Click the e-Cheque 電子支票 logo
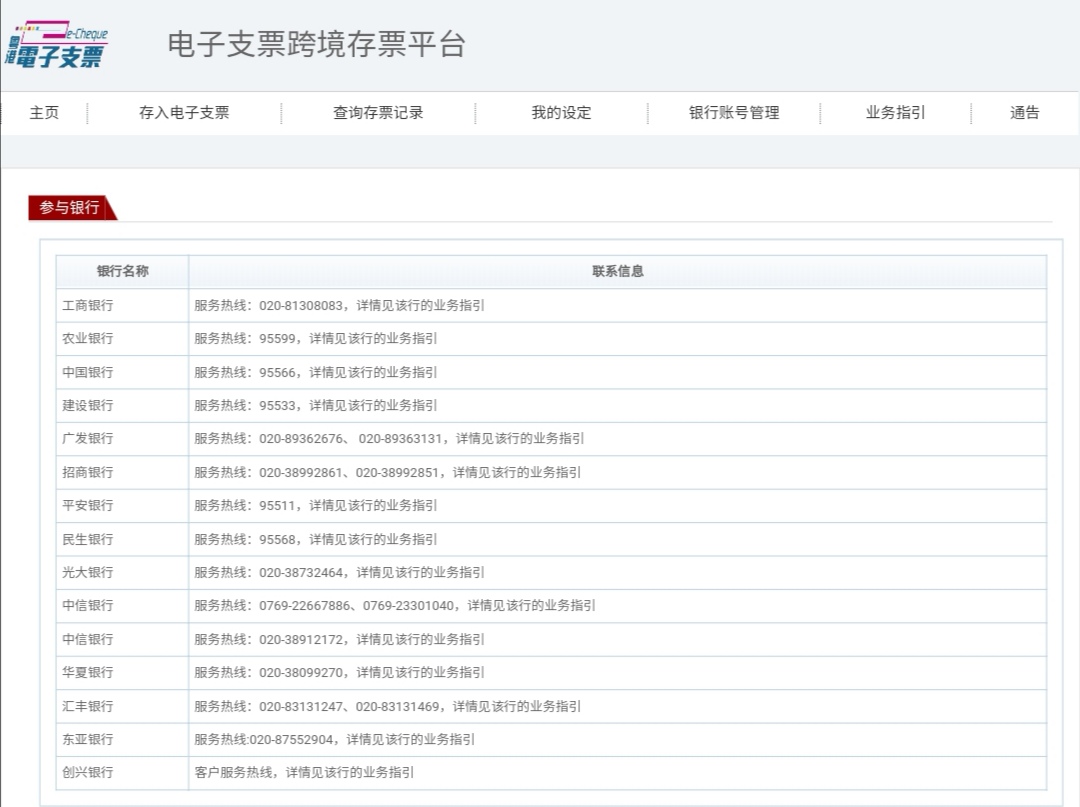 pyautogui.click(x=56, y=45)
